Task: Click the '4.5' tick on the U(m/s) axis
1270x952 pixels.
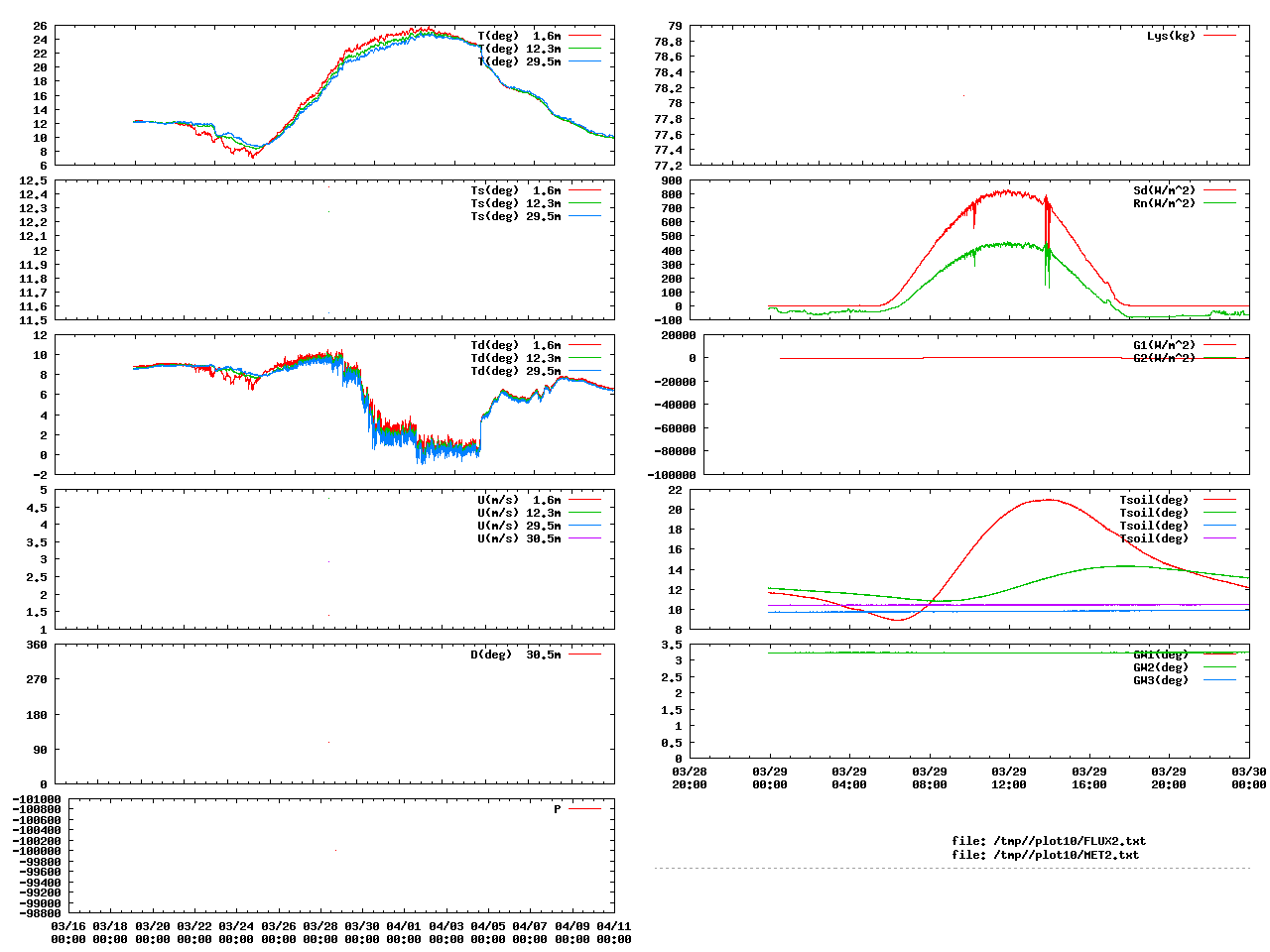Action: pos(37,508)
